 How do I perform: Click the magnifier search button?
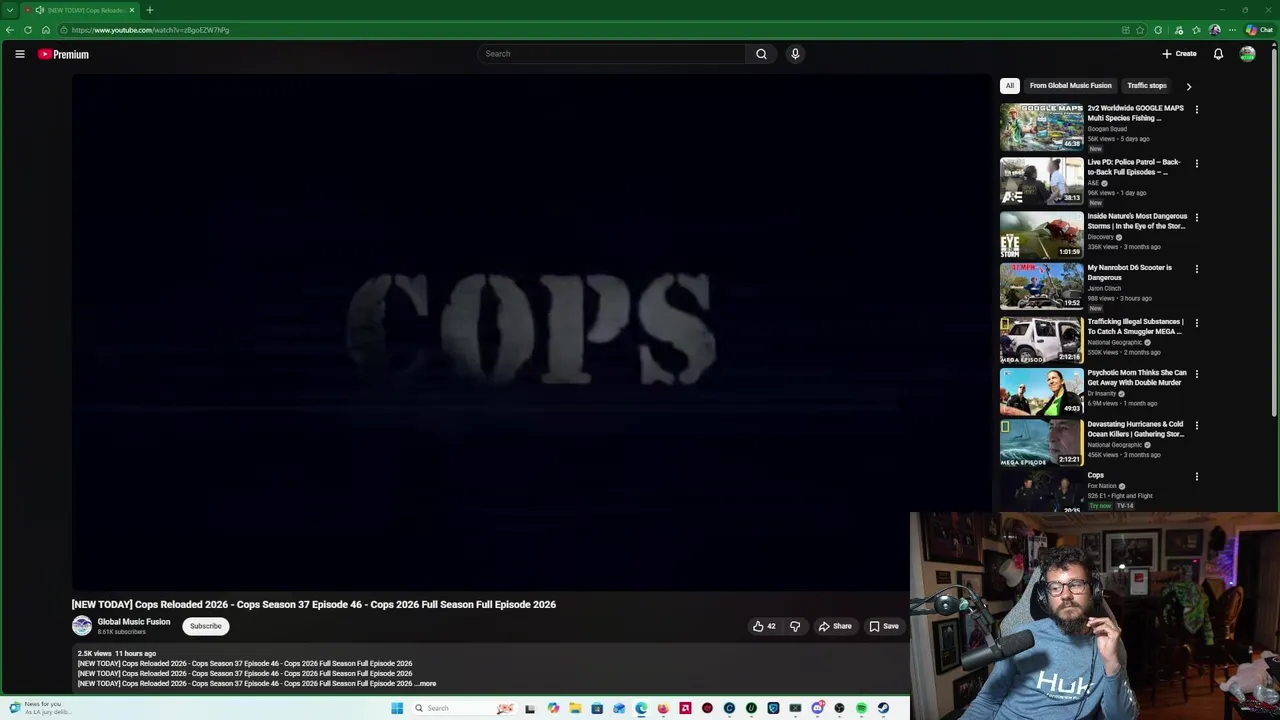[x=761, y=54]
